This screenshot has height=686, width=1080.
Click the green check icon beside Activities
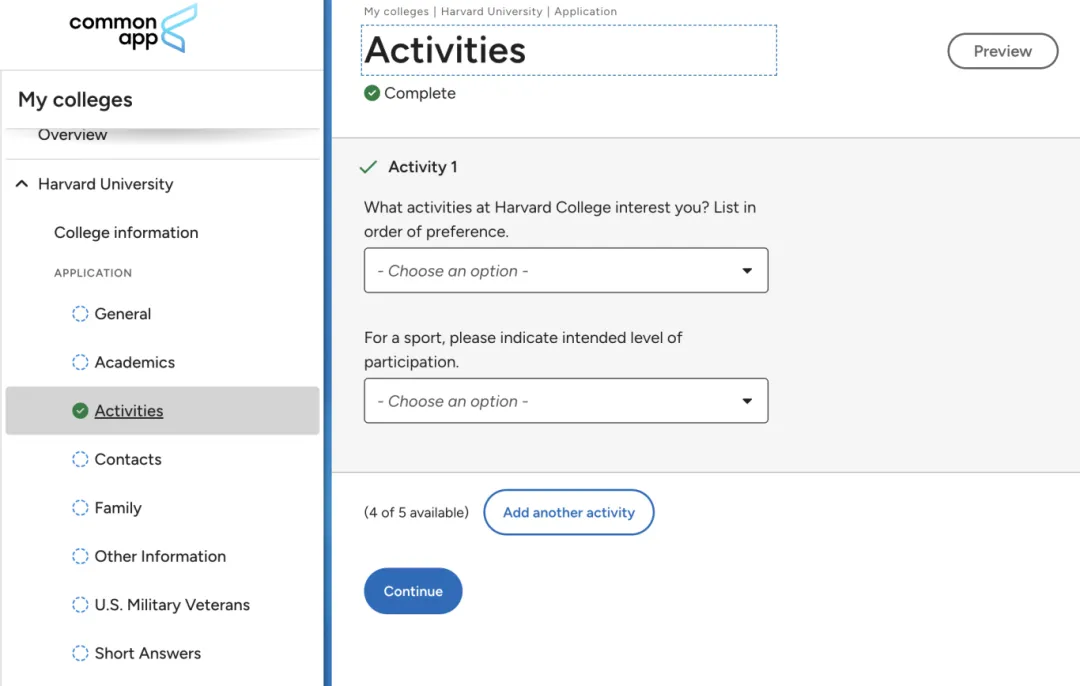(80, 410)
